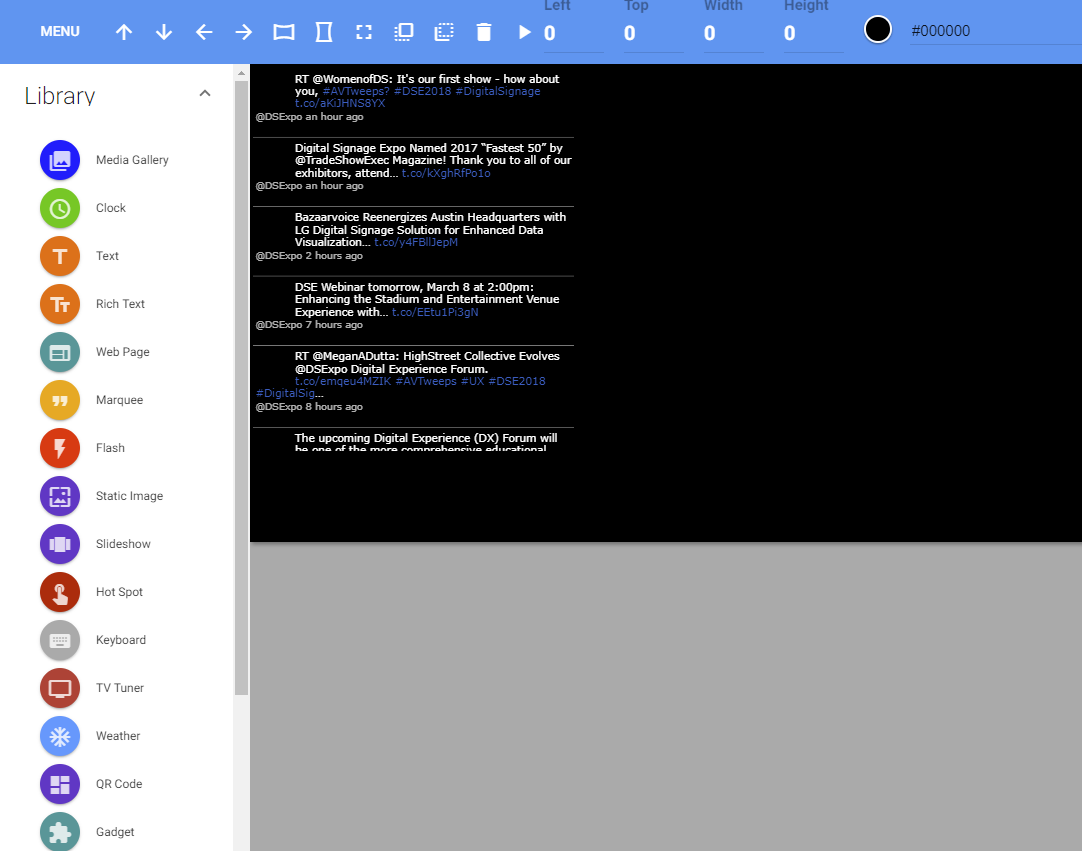Click the "Digital Signage Expo Named 2017" tweet text
This screenshot has height=851, width=1082.
433,160
